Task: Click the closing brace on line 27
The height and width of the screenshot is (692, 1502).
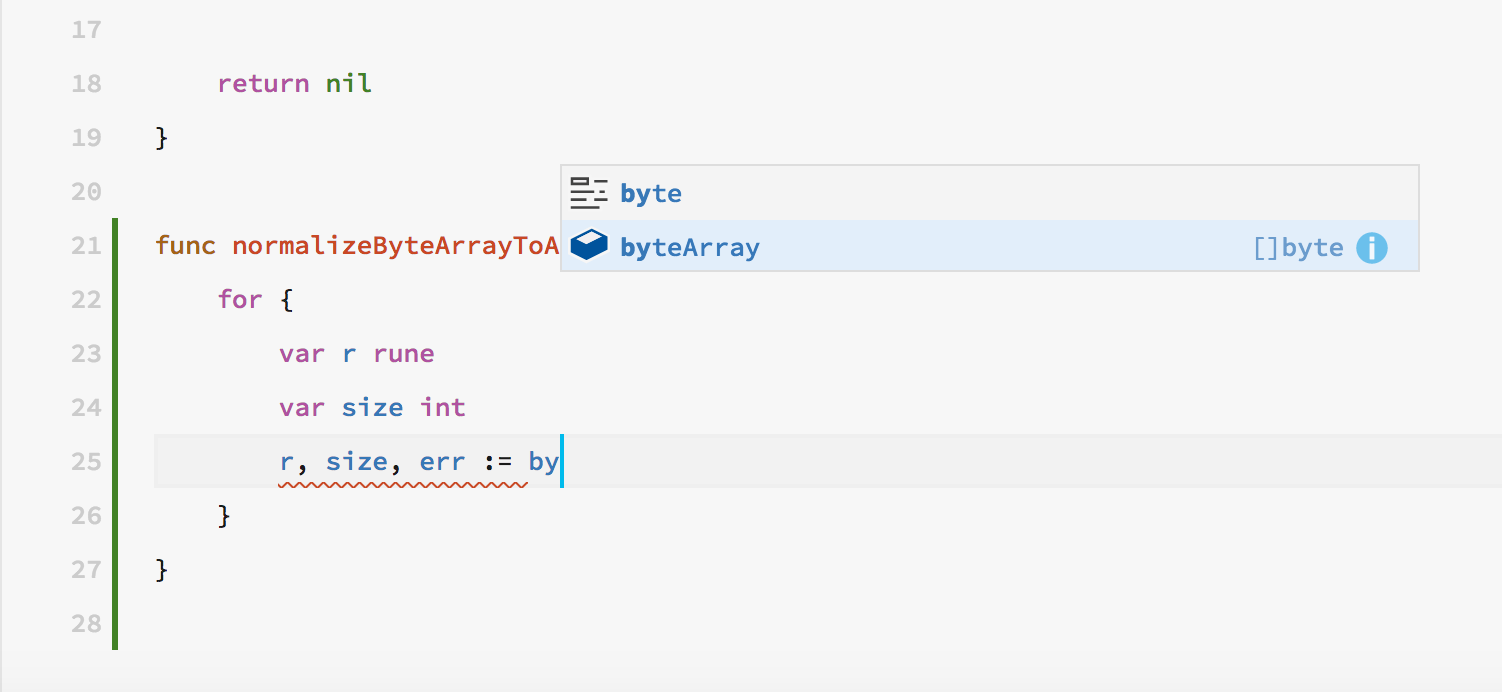Action: [x=162, y=569]
